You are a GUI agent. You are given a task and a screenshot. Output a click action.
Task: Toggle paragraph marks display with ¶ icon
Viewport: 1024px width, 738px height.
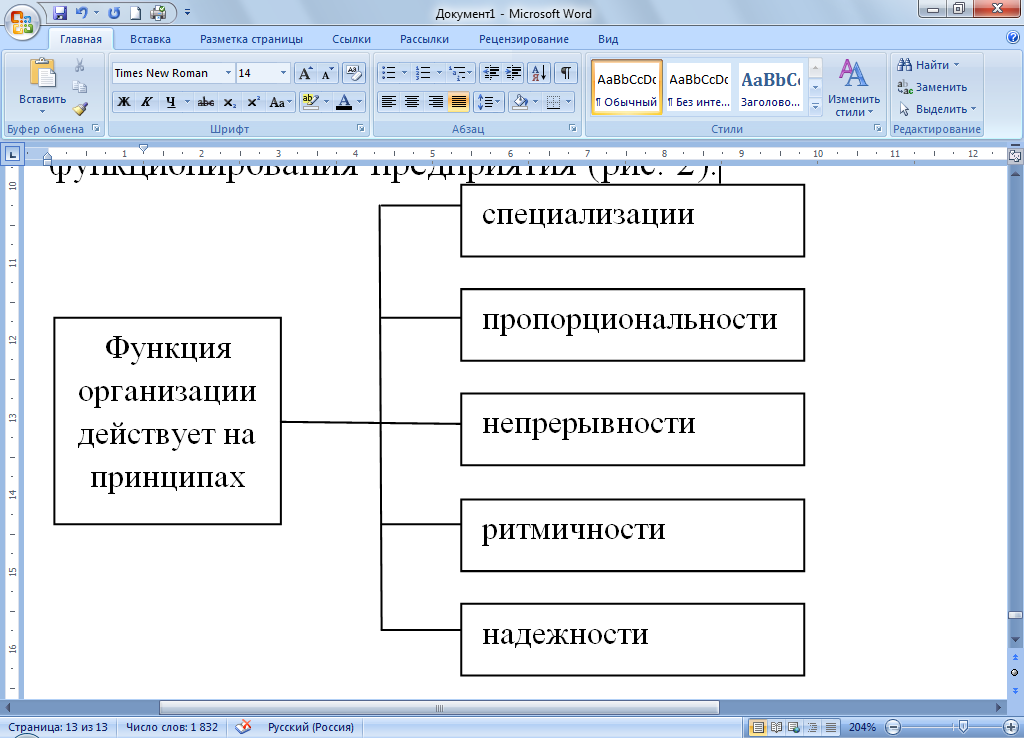point(565,72)
